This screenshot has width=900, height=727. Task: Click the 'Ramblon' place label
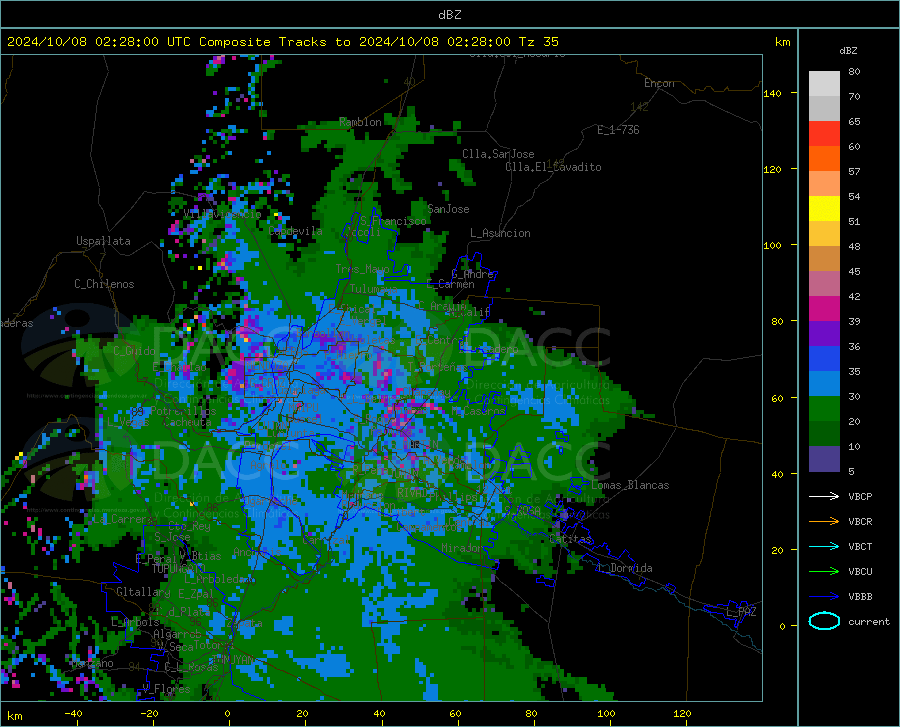[360, 122]
